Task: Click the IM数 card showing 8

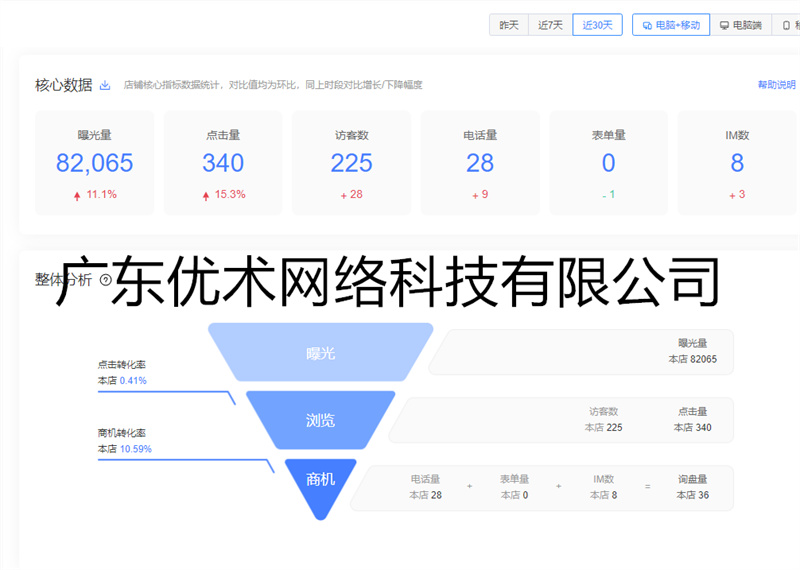Action: click(x=737, y=163)
